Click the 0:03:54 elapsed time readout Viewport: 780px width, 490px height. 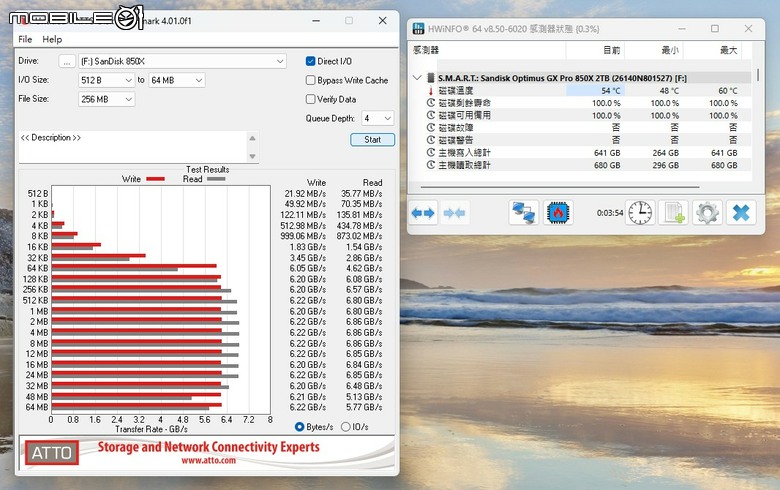610,213
